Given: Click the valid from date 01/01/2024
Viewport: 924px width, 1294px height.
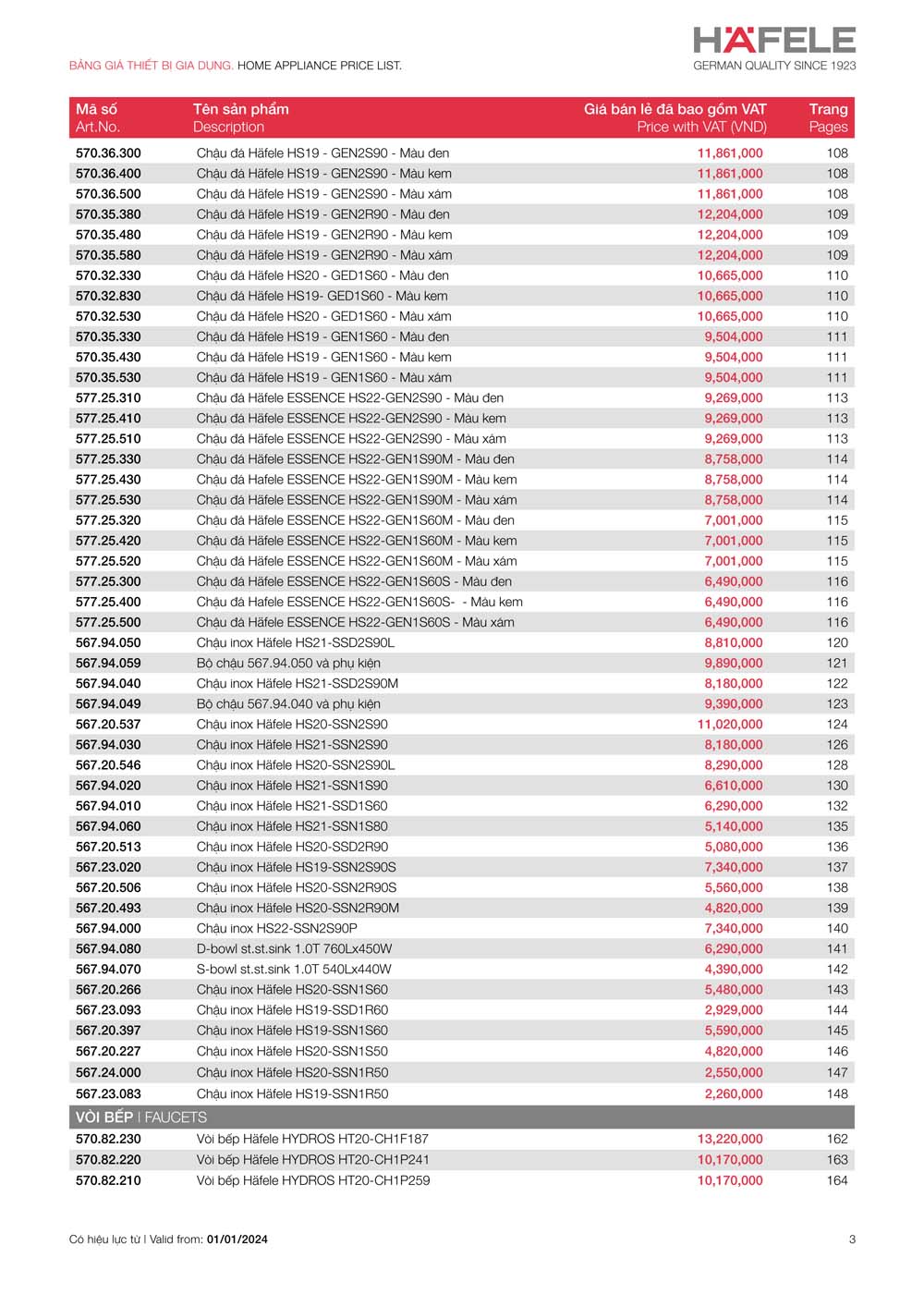Looking at the screenshot, I should tap(237, 1240).
